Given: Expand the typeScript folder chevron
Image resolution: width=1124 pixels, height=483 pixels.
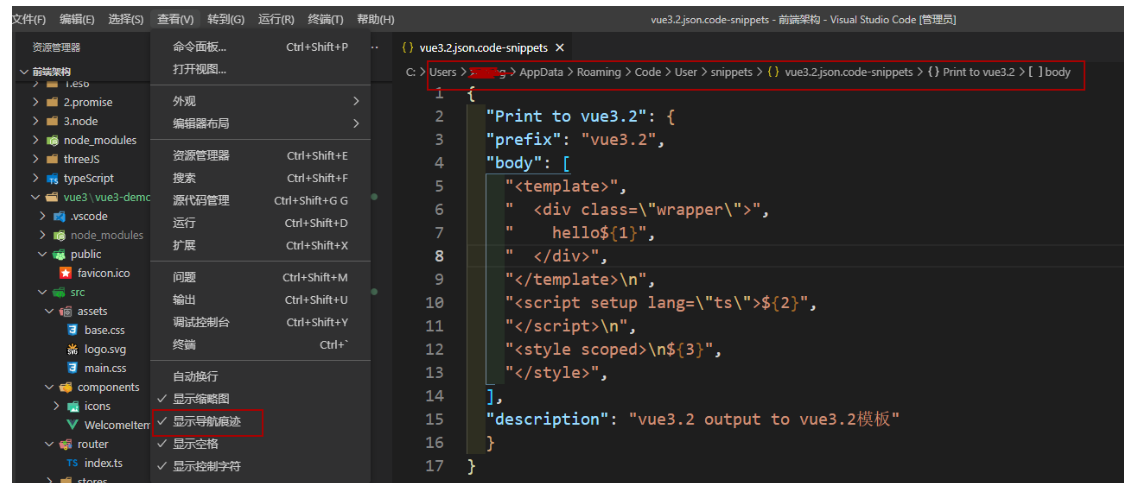Looking at the screenshot, I should 35,178.
